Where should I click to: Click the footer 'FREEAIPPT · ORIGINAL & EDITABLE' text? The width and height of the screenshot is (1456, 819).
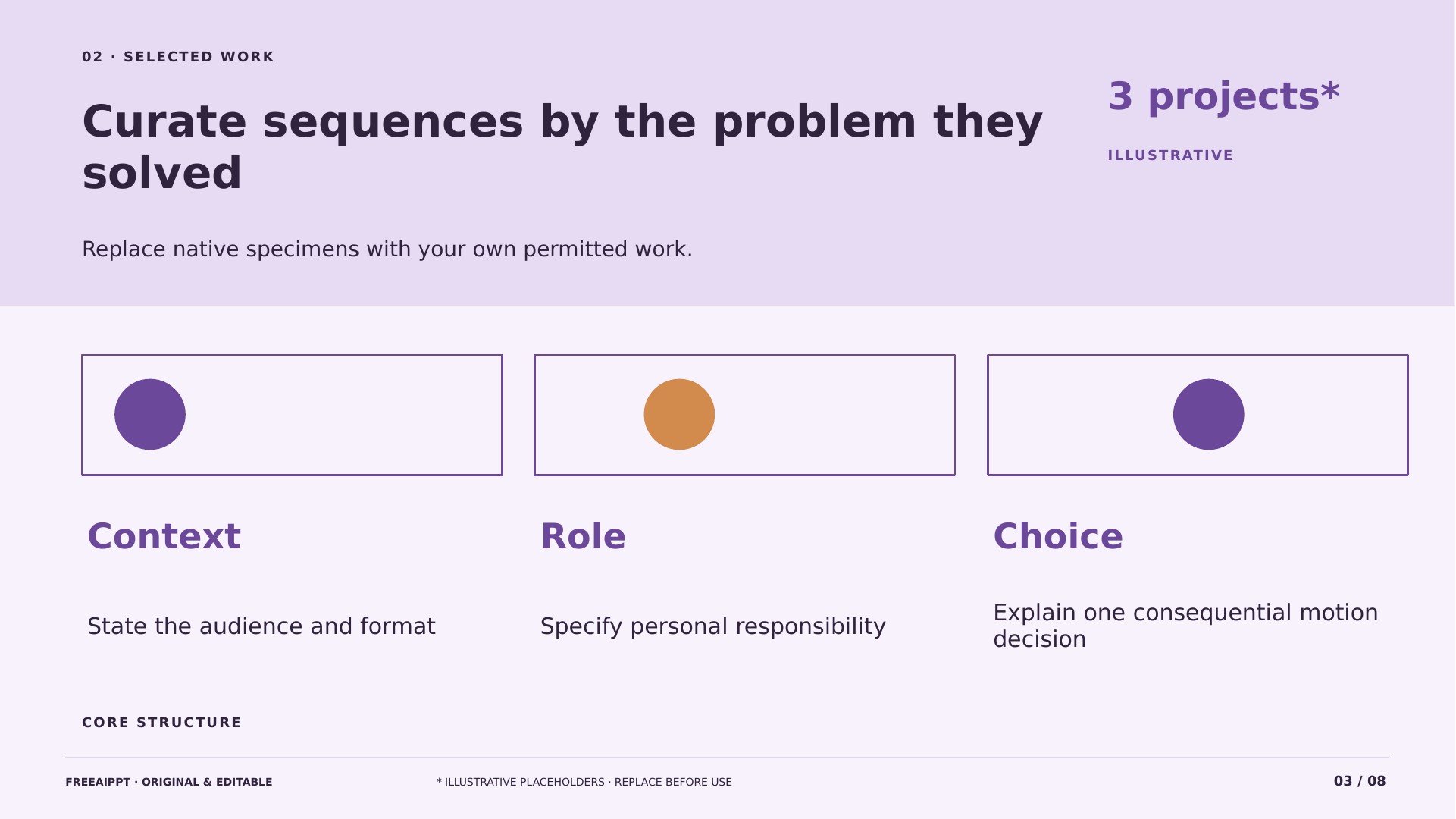pyautogui.click(x=169, y=782)
